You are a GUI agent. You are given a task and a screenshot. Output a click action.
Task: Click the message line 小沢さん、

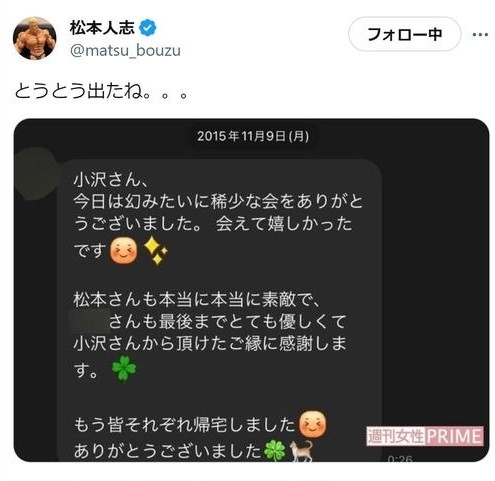110,180
